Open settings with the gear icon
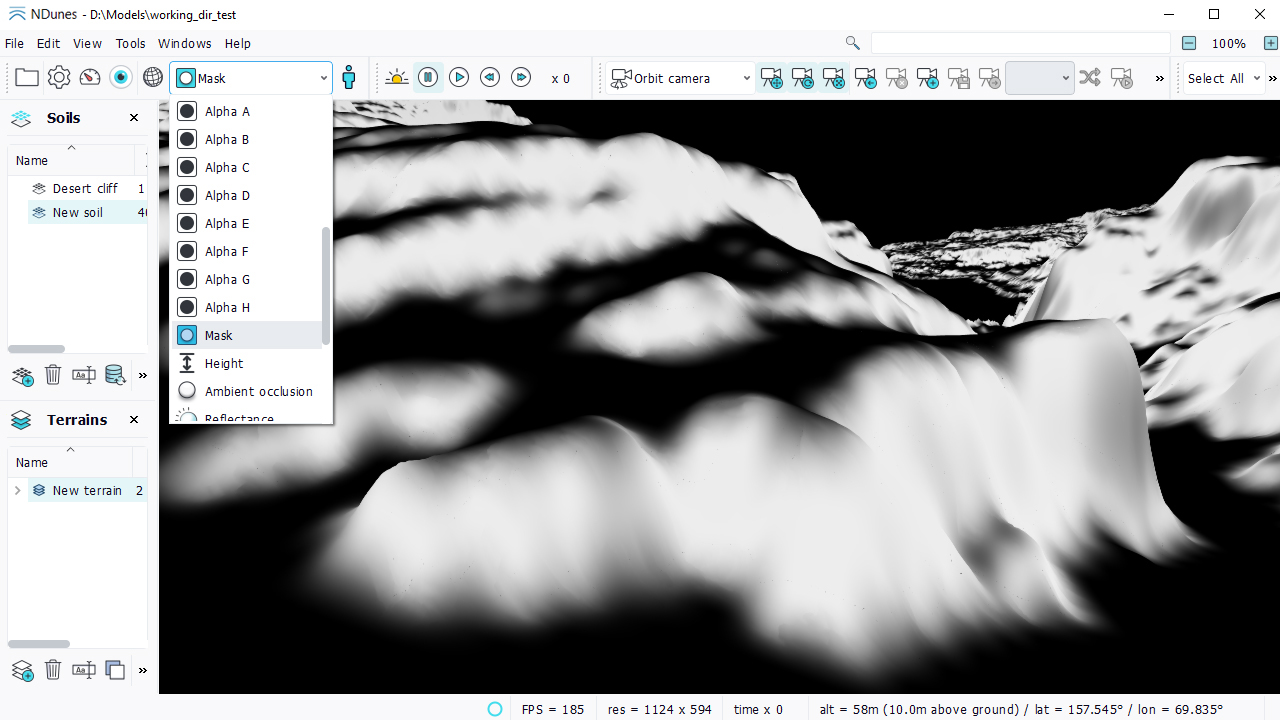1280x720 pixels. (x=59, y=78)
